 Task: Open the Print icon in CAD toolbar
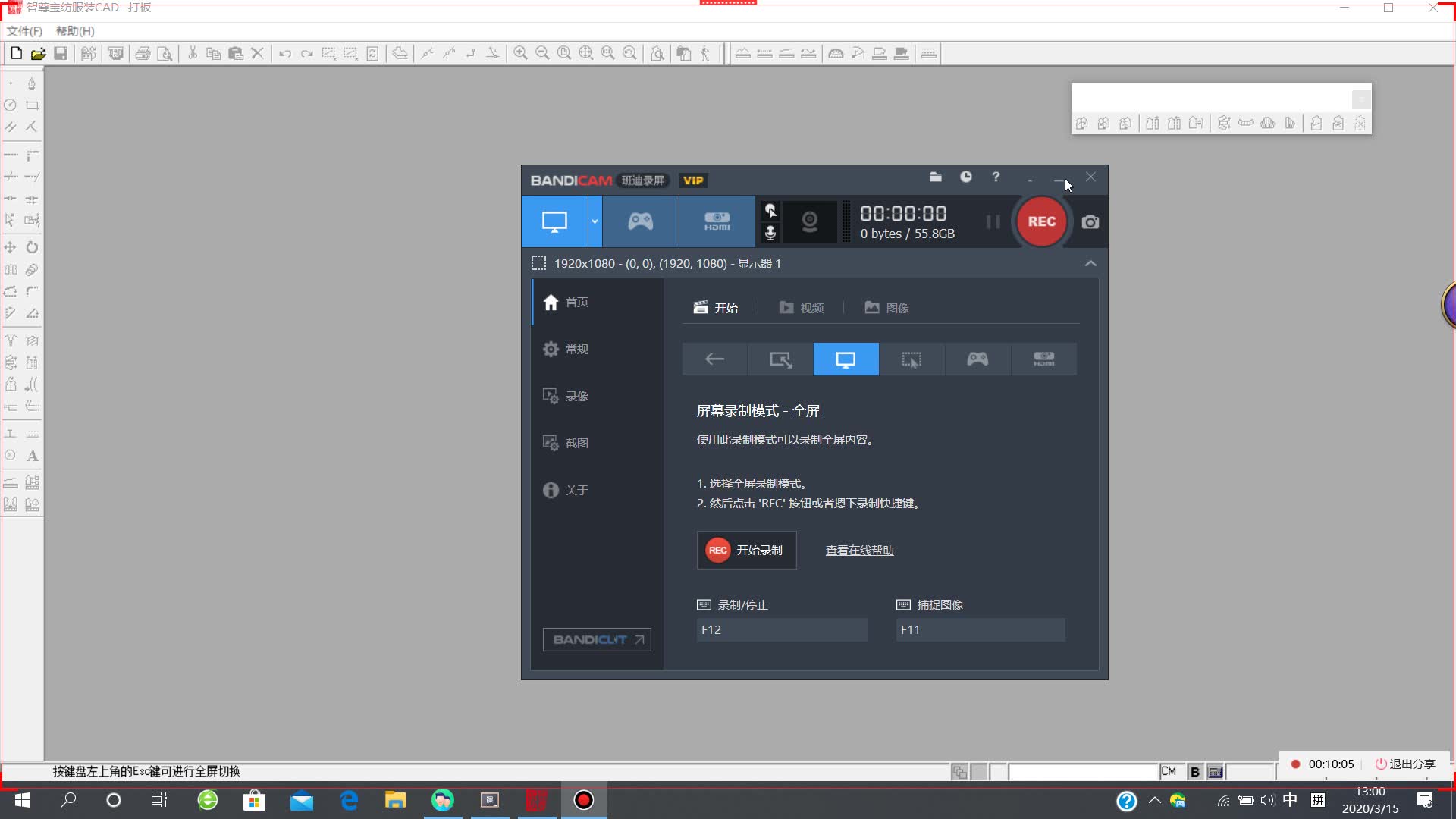pos(143,53)
